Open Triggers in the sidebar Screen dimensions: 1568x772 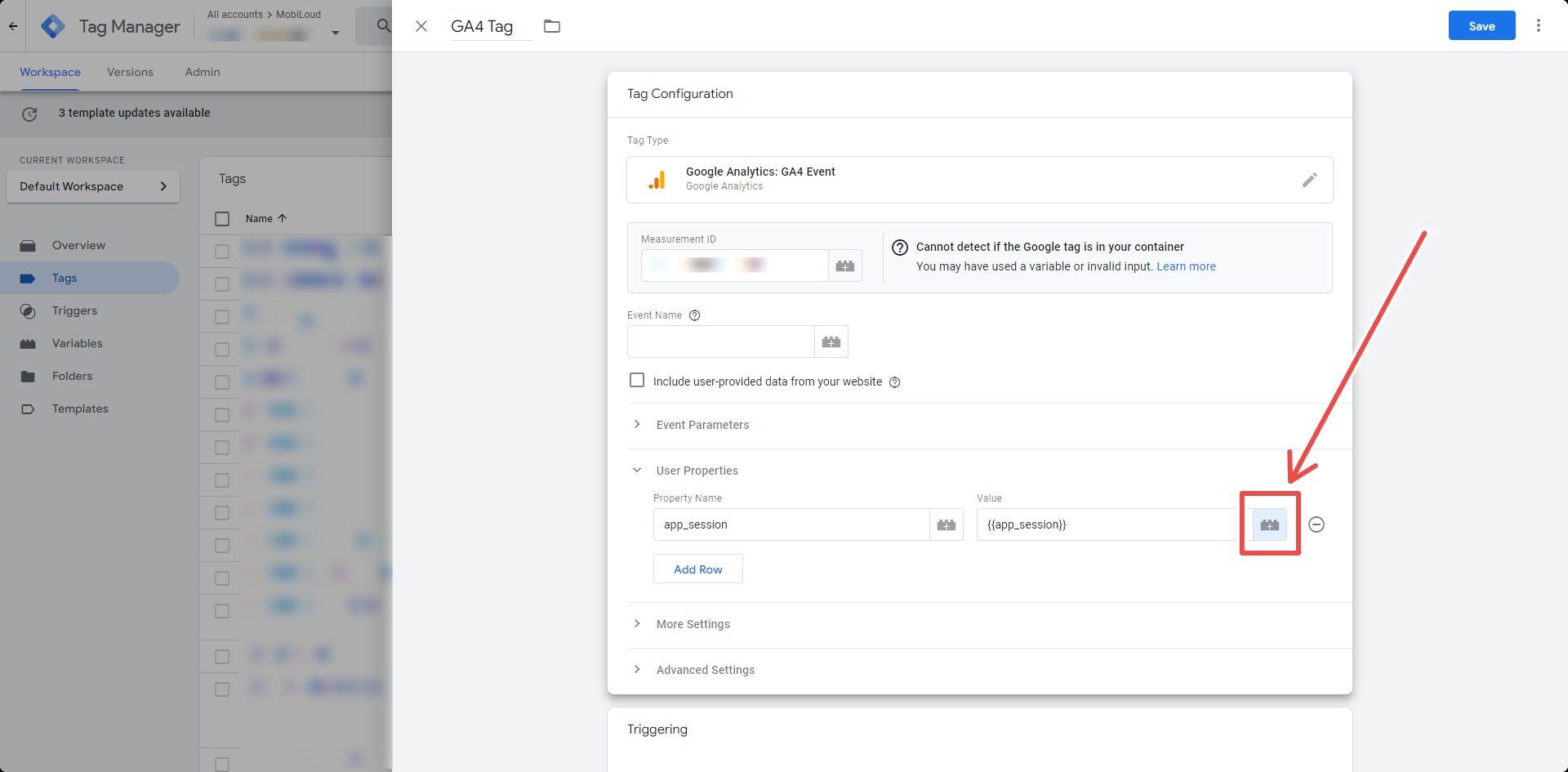(x=74, y=310)
